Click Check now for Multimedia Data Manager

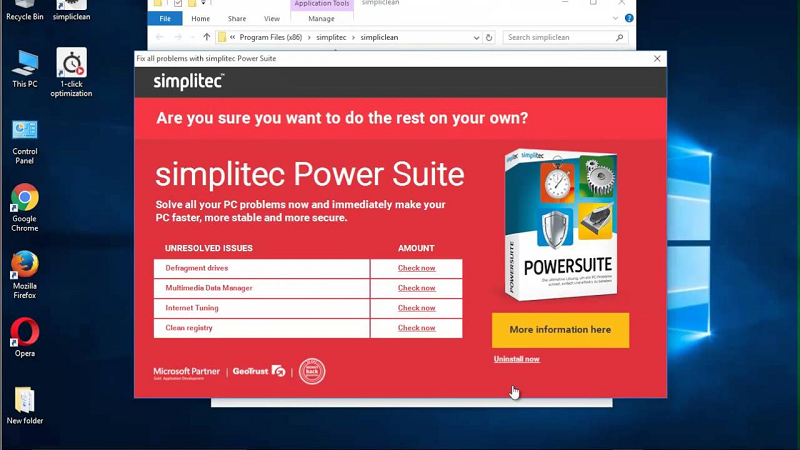pyautogui.click(x=416, y=288)
